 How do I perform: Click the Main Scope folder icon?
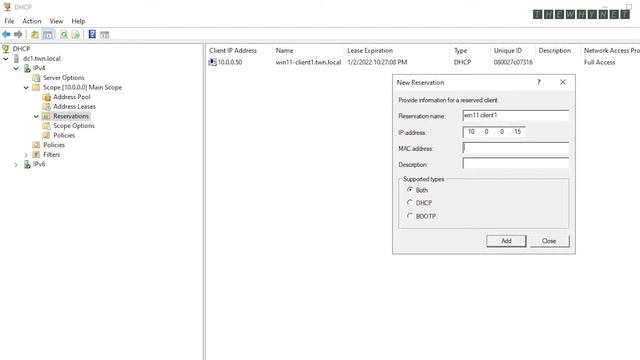[36, 87]
